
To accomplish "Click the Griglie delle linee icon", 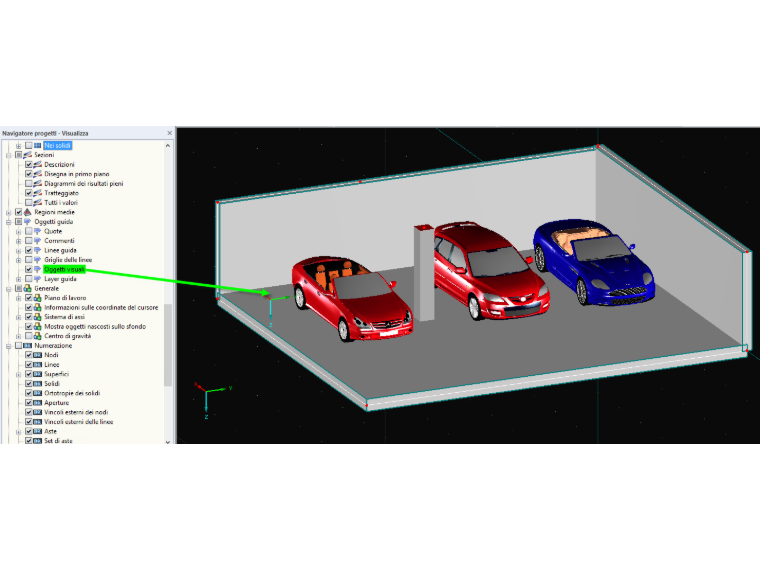I will [37, 260].
